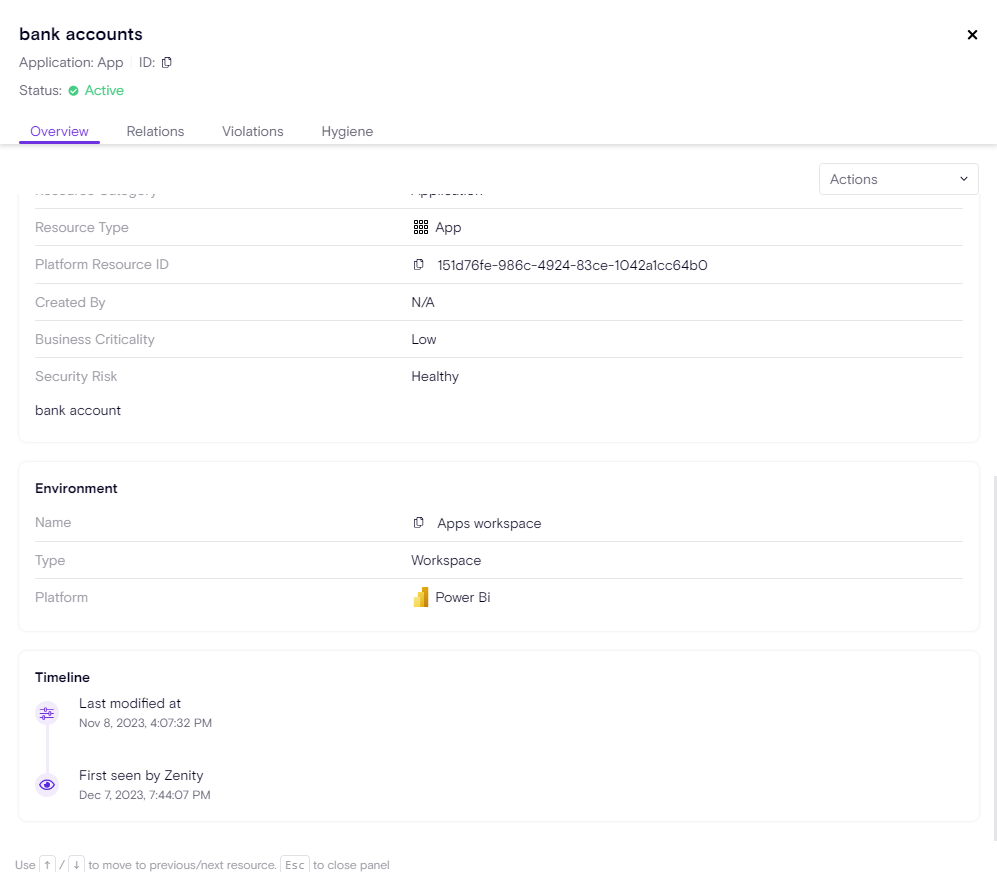Switch to the Relations tab

point(155,131)
